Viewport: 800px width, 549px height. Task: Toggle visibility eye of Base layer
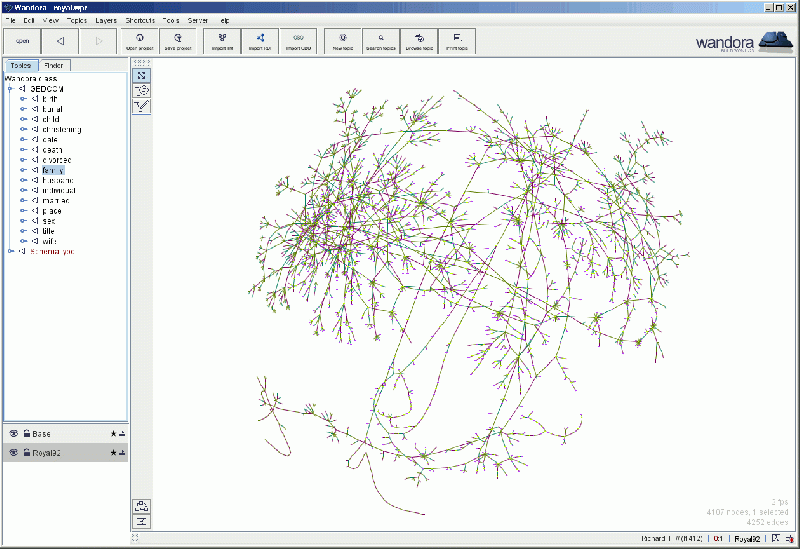(x=13, y=434)
